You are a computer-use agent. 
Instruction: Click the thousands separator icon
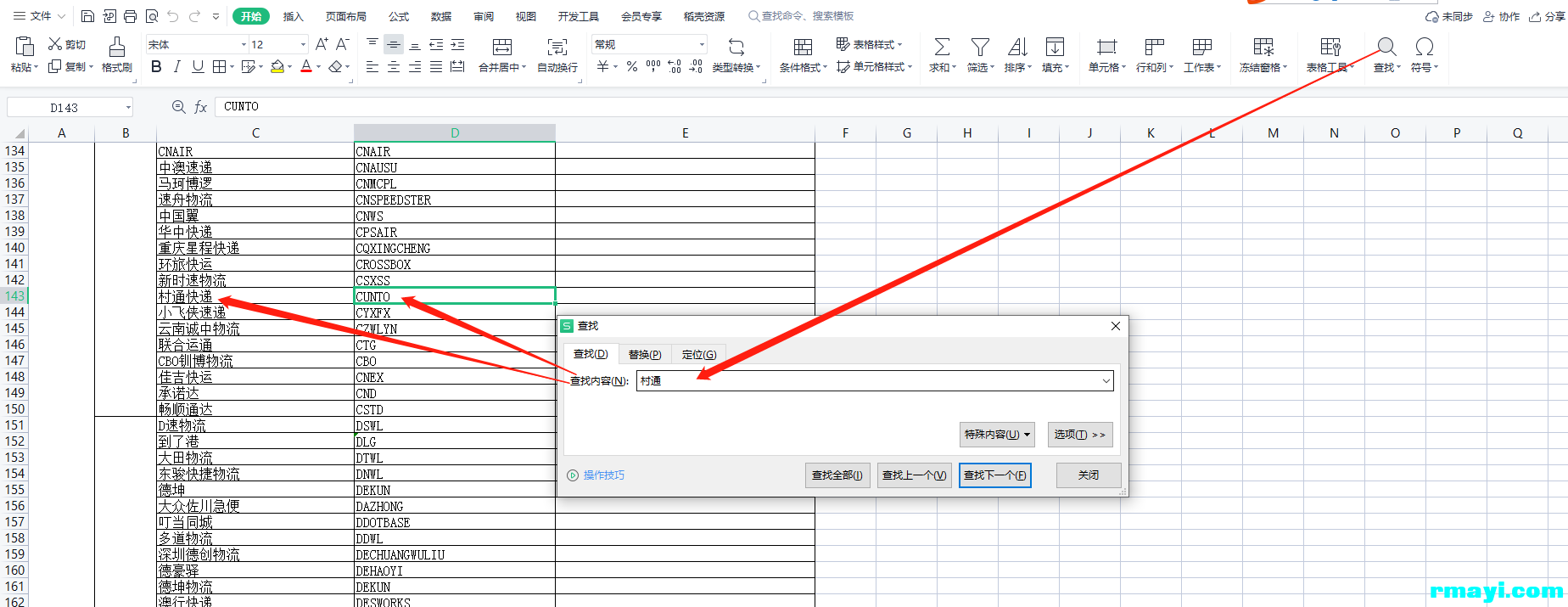653,66
